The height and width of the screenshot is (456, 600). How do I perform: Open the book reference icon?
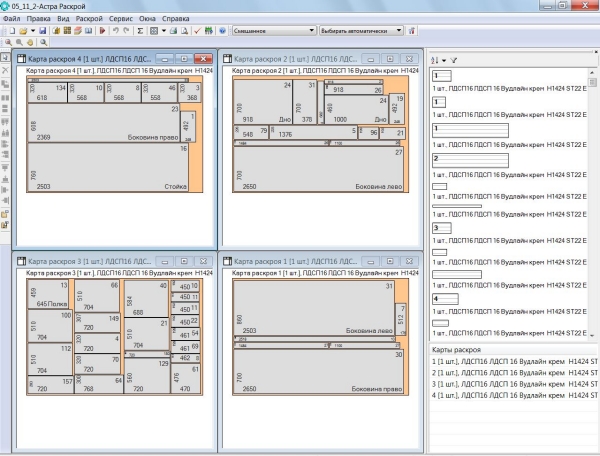pyautogui.click(x=88, y=31)
